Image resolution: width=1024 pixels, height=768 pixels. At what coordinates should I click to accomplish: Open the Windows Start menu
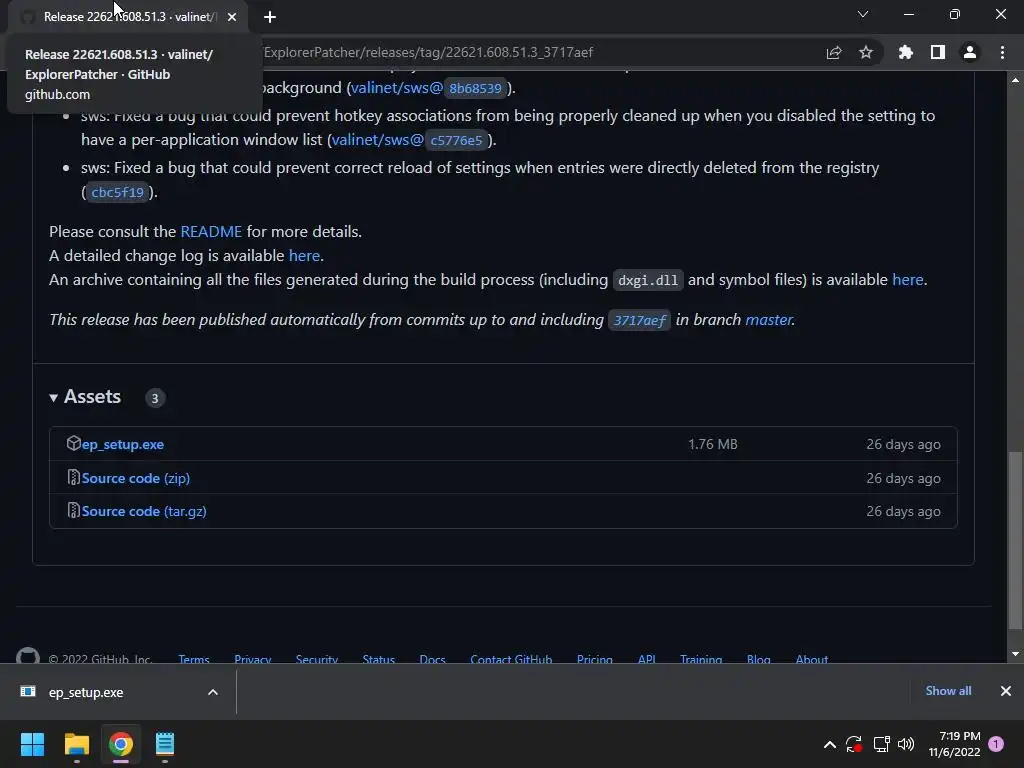pos(32,744)
